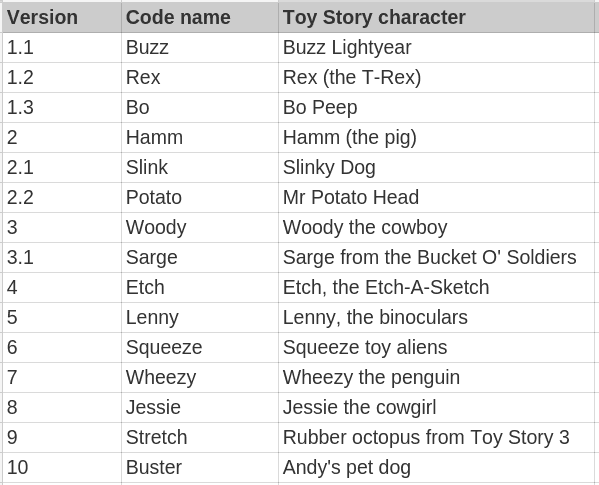Select the Version column header cell
Screen dimensions: 599x485
pyautogui.click(x=62, y=17)
